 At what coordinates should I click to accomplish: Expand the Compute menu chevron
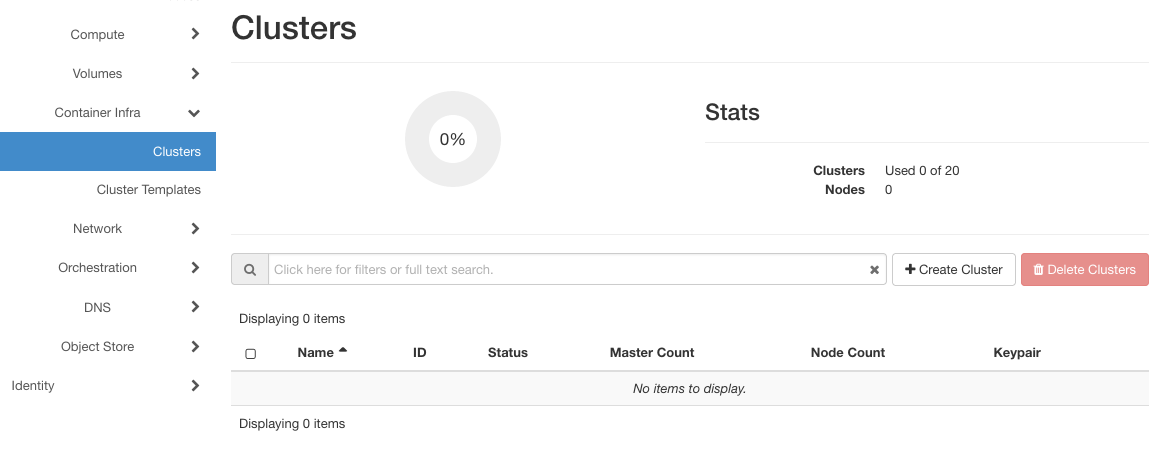[195, 35]
